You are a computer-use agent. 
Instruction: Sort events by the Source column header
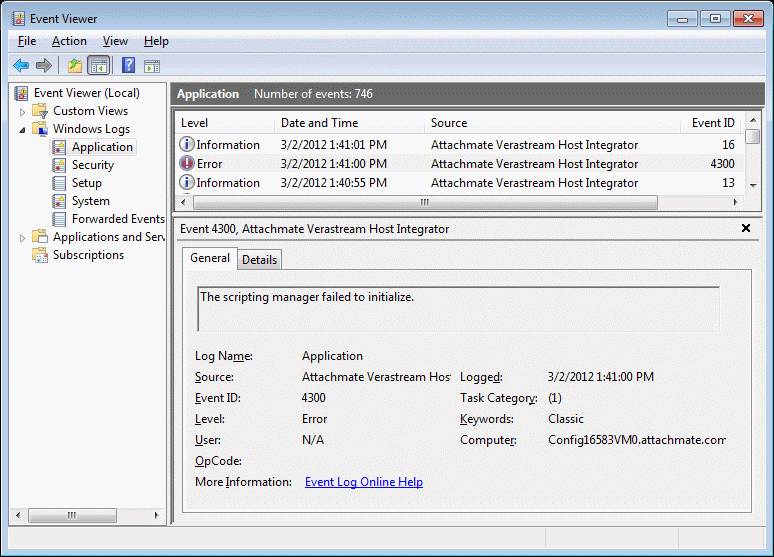552,123
